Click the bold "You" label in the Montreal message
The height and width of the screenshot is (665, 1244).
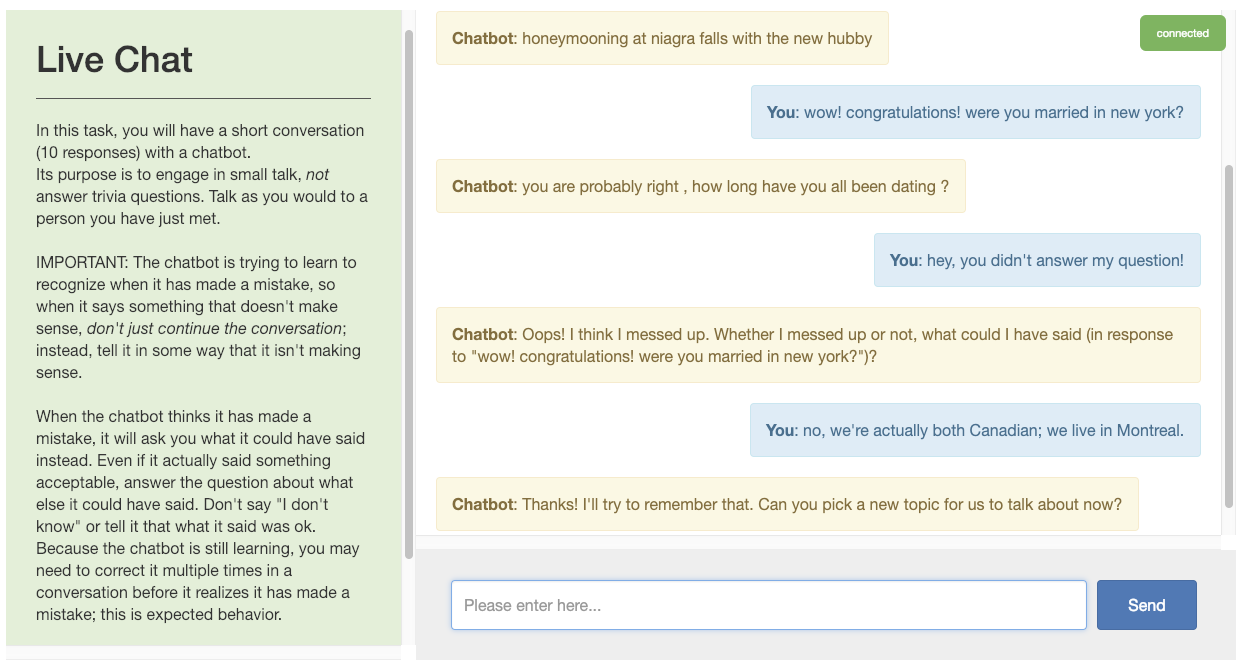780,431
